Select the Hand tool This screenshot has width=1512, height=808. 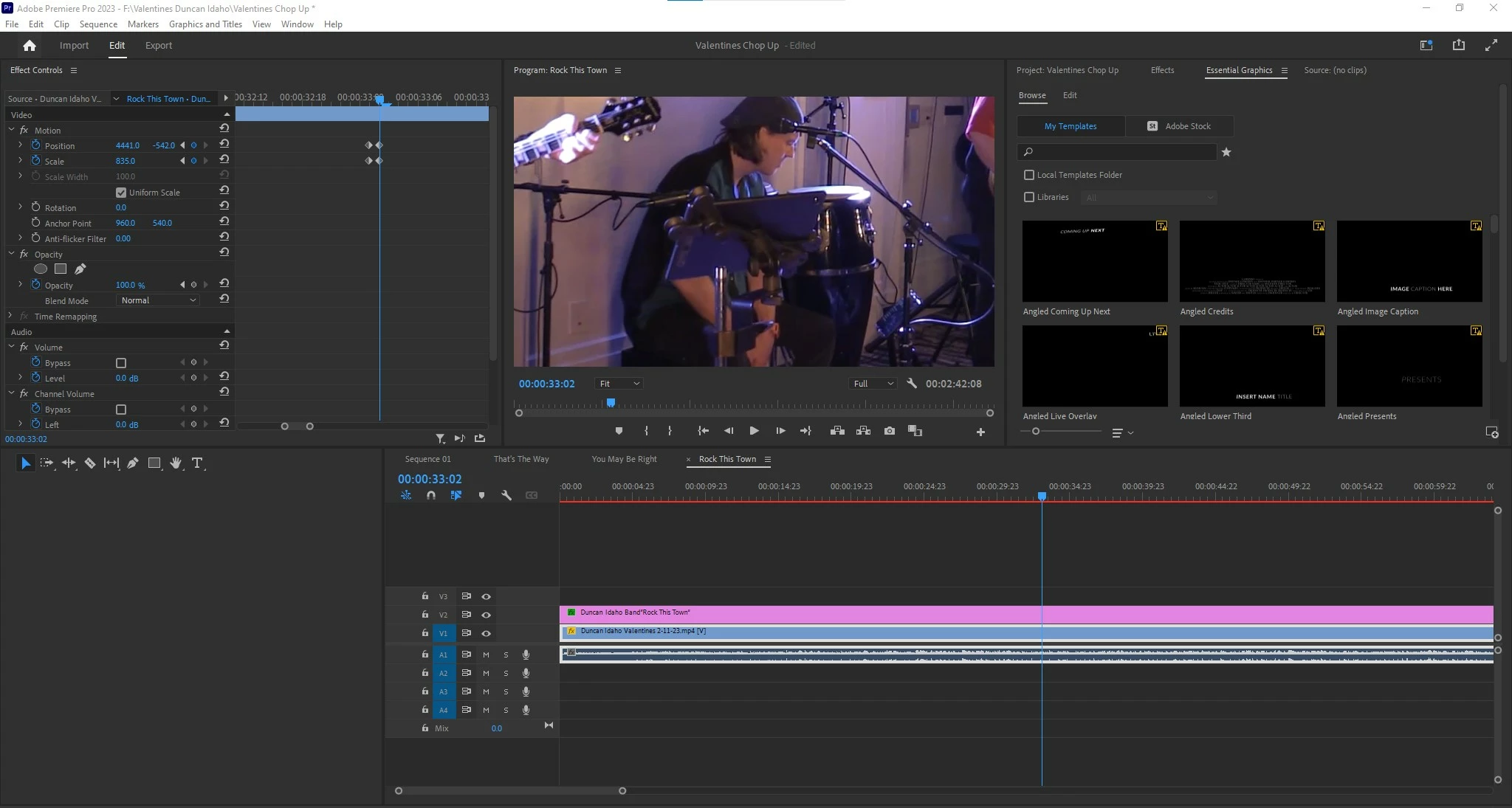pos(176,463)
